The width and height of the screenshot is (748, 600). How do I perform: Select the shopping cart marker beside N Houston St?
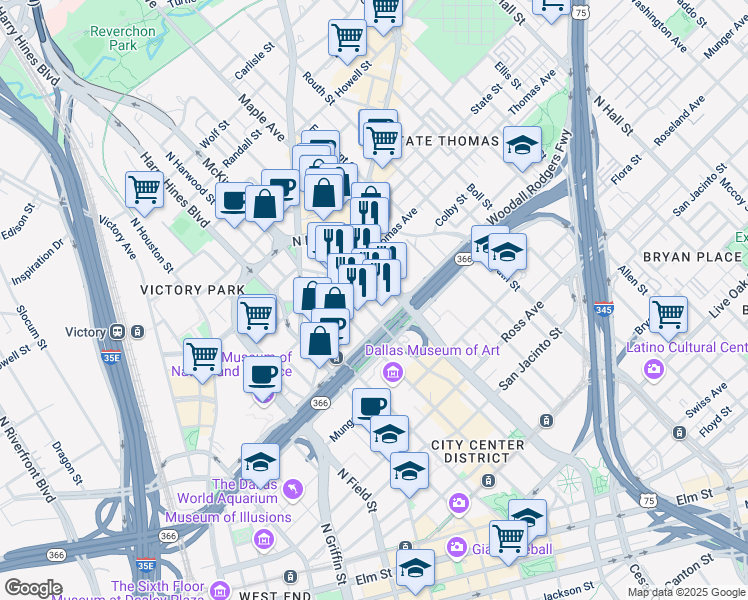[145, 191]
